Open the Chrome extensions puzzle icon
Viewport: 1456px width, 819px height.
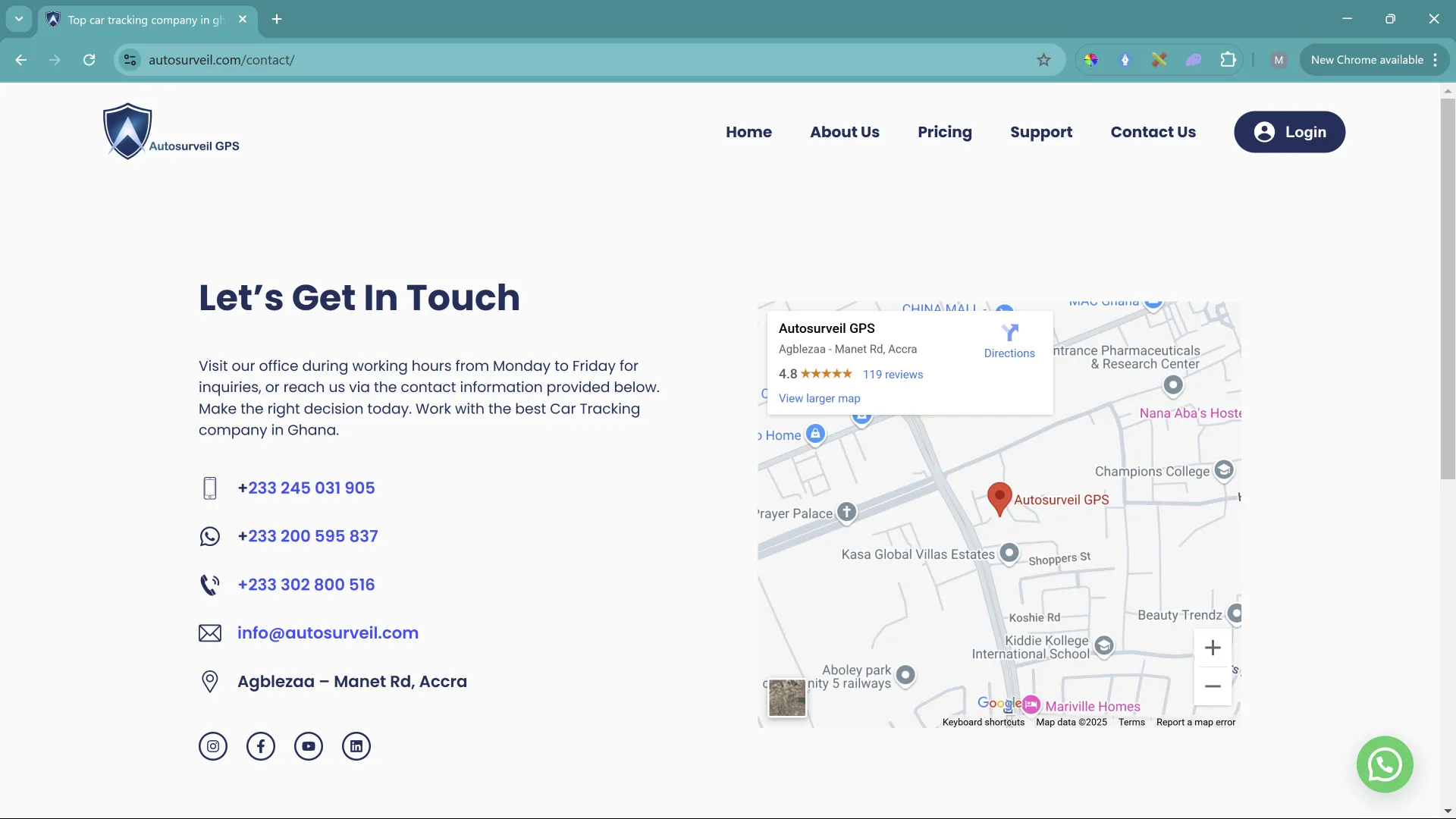click(1228, 60)
